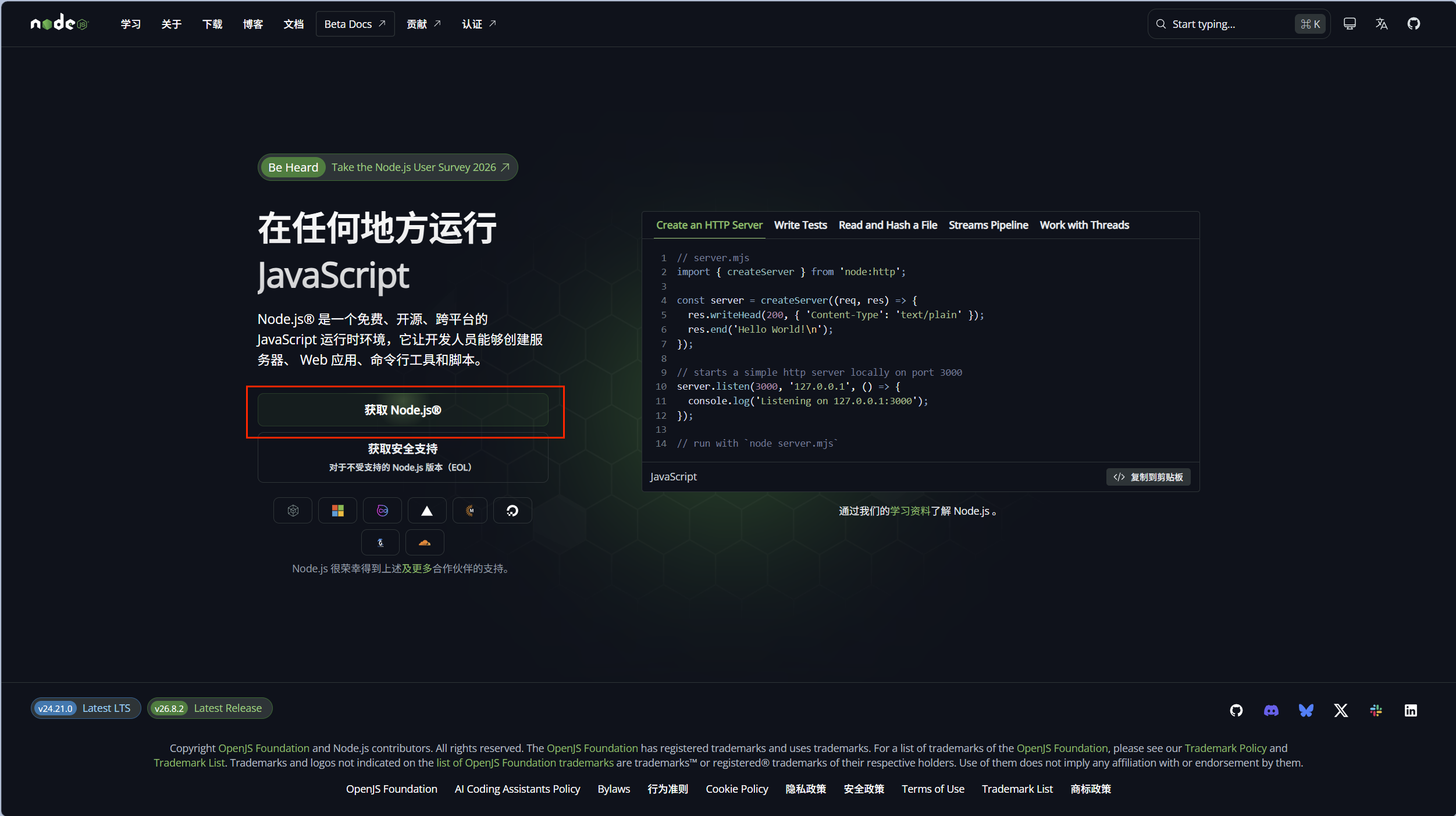The image size is (1456, 816).
Task: Open the GitHub icon in the footer
Action: [x=1236, y=710]
